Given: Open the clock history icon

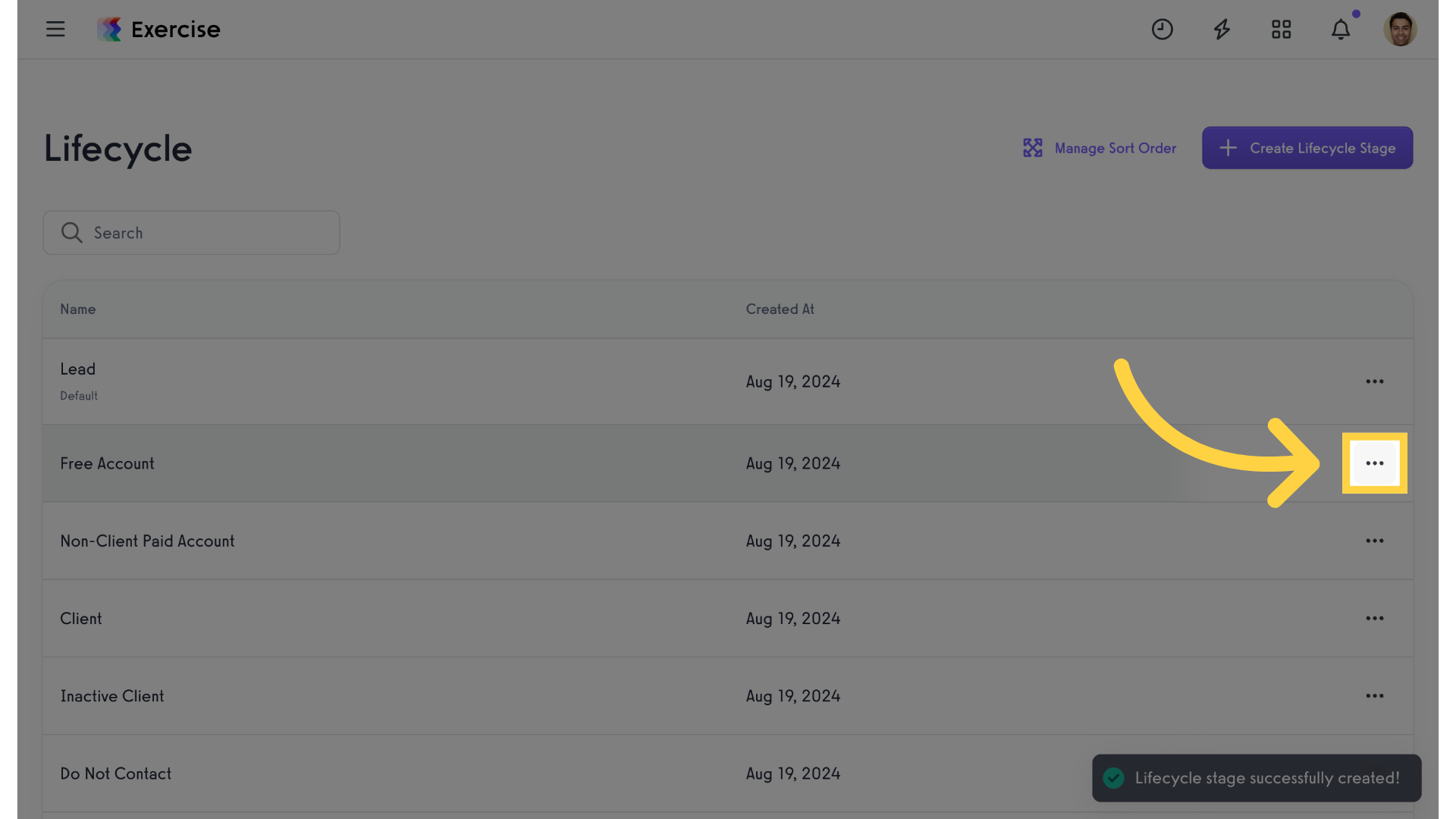Looking at the screenshot, I should coord(1162,29).
